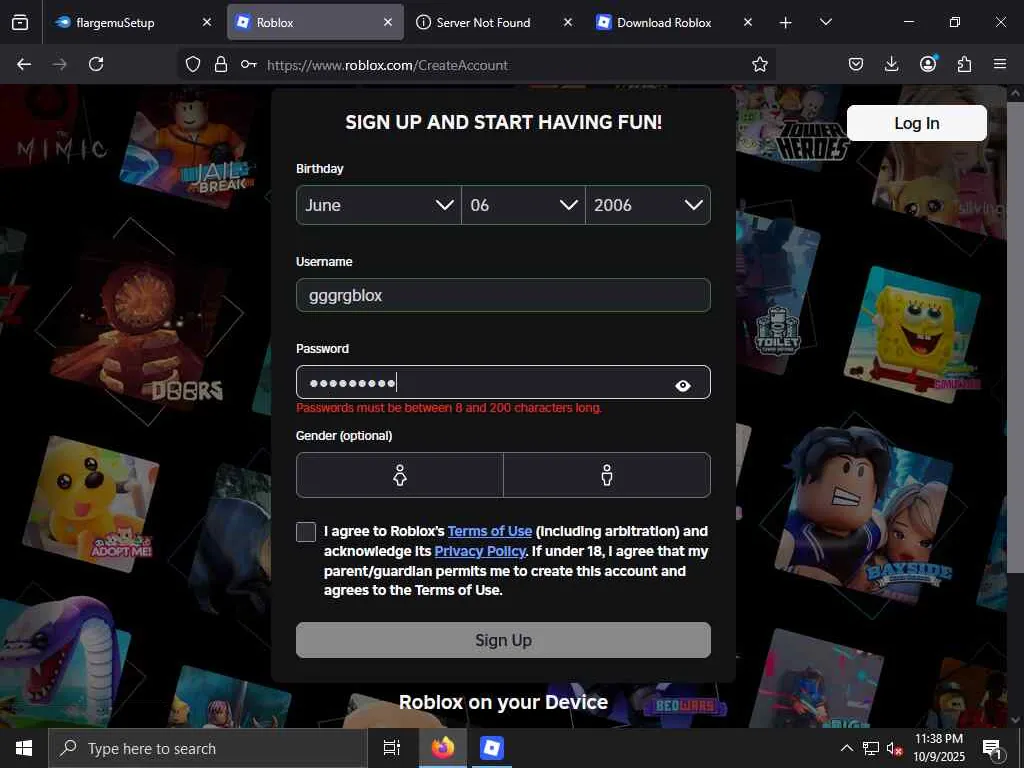The height and width of the screenshot is (768, 1024).
Task: Close the Download Roblox tab
Action: (x=748, y=22)
